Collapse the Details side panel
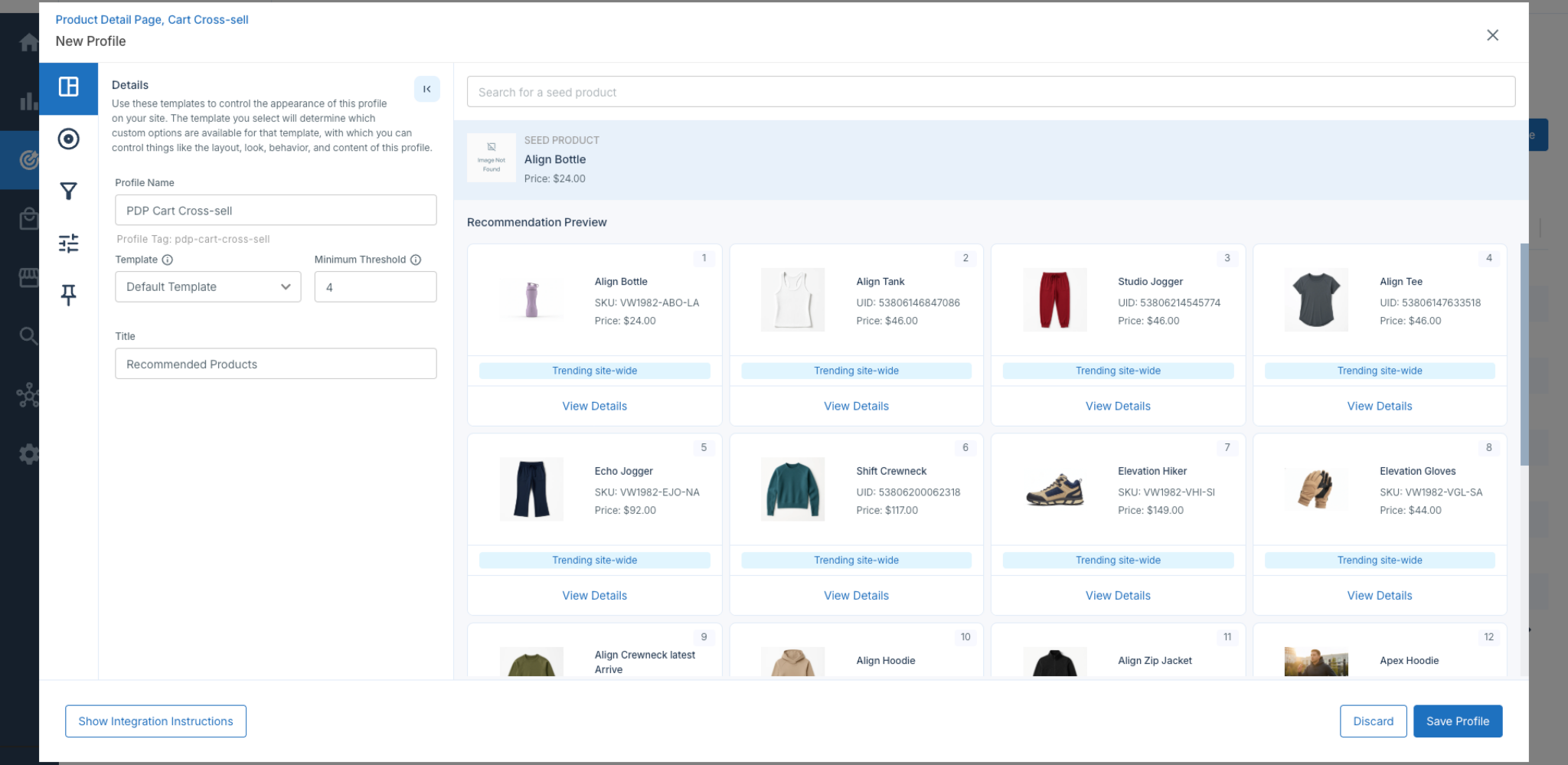The image size is (1568, 765). pyautogui.click(x=426, y=89)
